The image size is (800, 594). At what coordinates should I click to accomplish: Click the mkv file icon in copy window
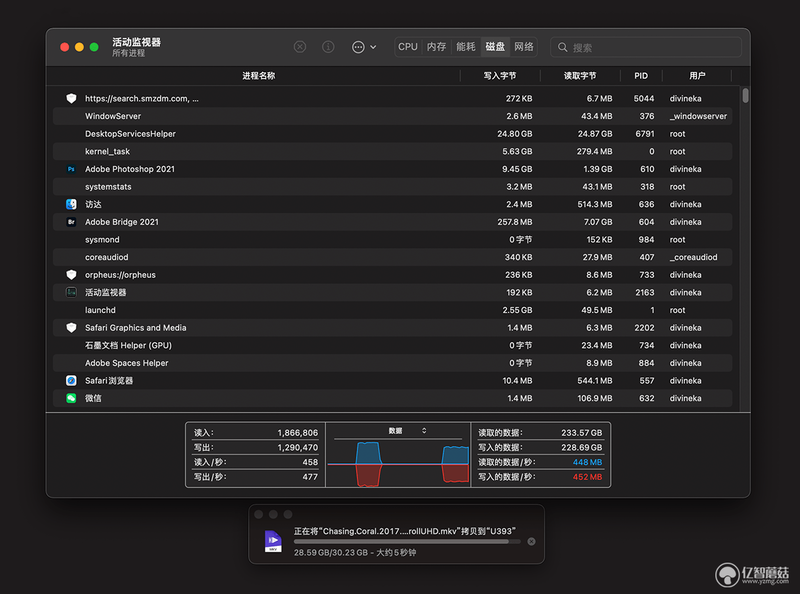coord(273,541)
